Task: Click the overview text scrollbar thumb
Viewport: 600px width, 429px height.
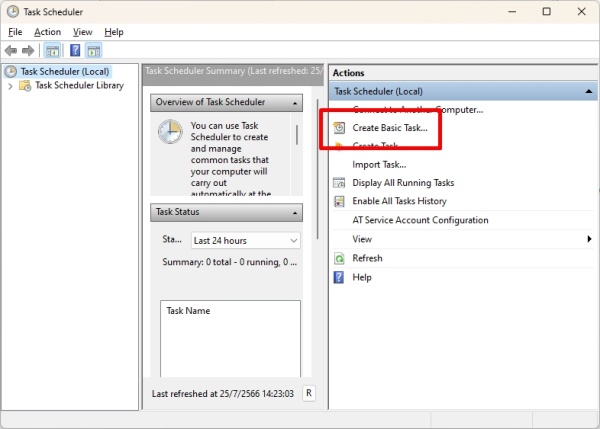Action: 297,134
